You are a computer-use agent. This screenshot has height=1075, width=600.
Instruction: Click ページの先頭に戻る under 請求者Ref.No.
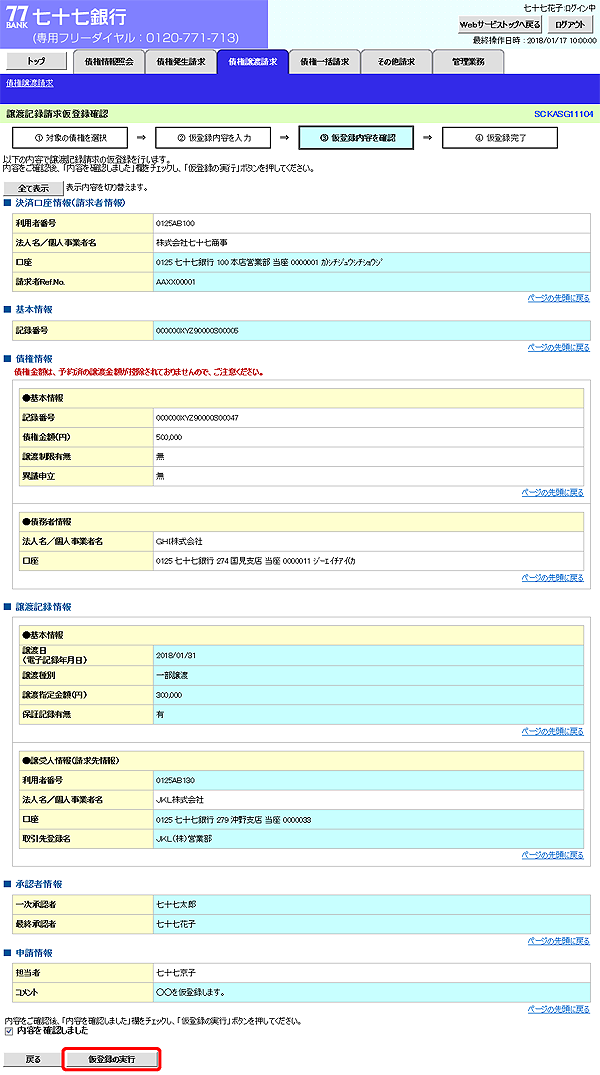pyautogui.click(x=558, y=298)
